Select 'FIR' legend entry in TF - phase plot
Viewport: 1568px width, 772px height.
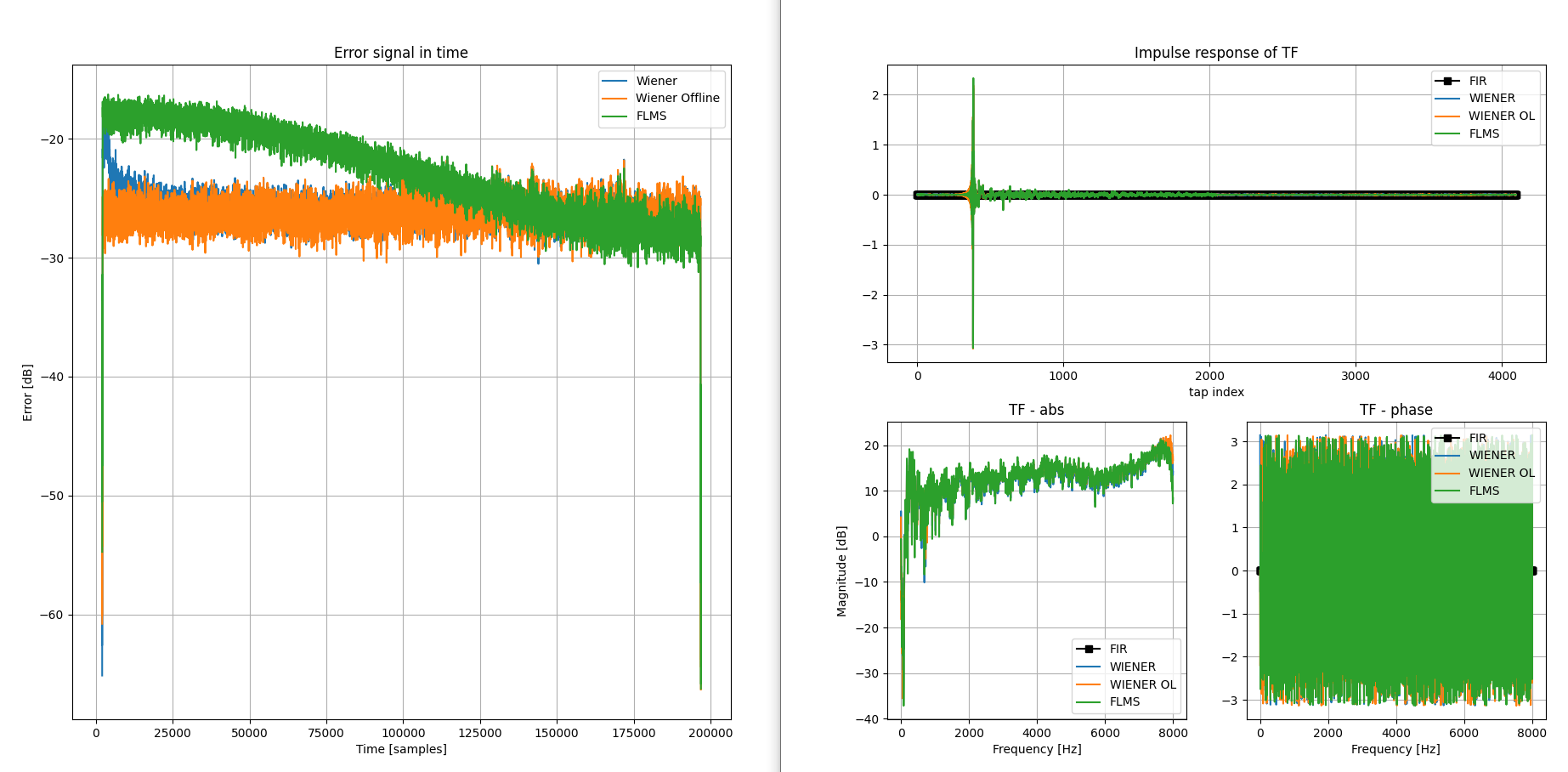point(1478,438)
